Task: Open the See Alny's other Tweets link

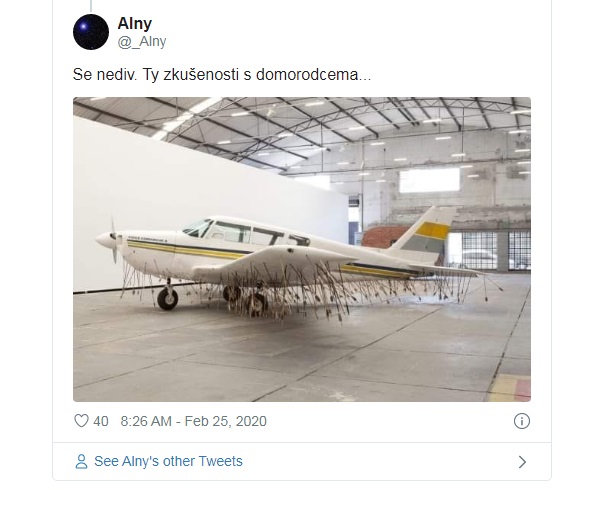Action: click(x=168, y=461)
